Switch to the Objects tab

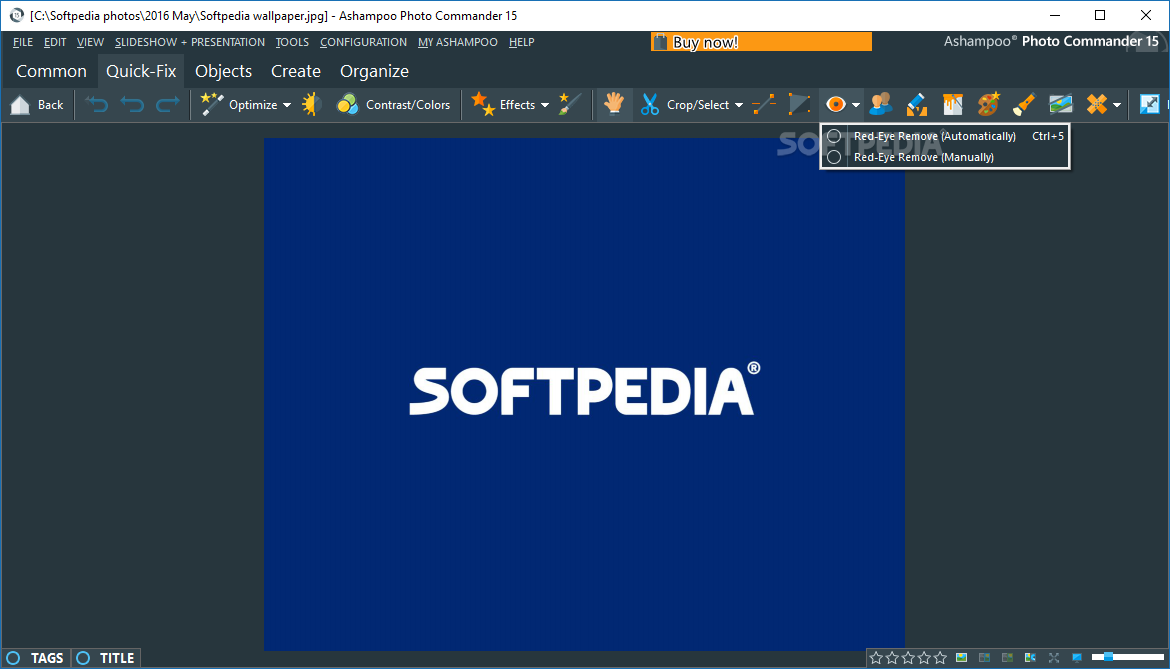click(223, 71)
